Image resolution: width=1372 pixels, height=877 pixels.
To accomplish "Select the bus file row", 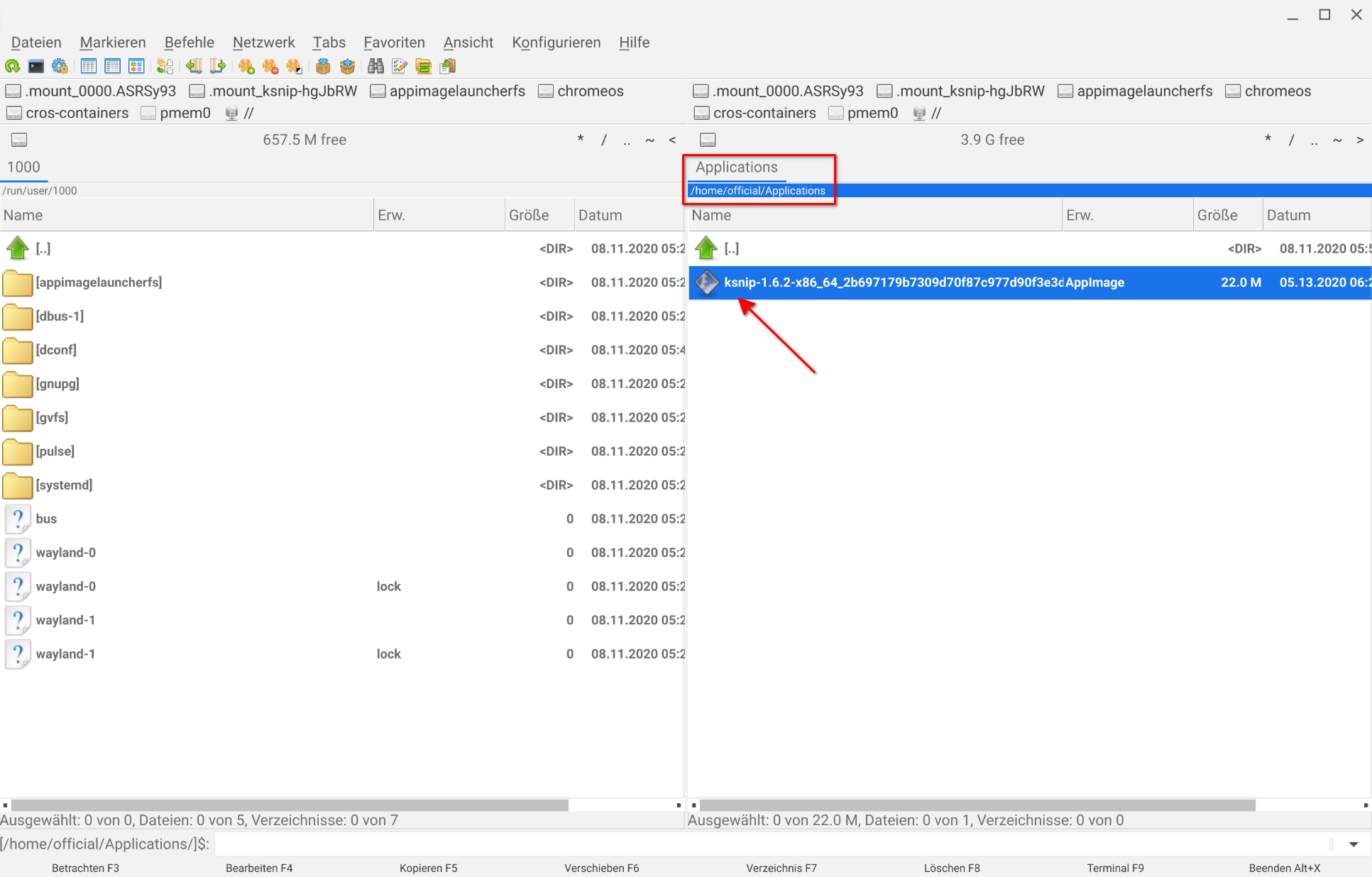I will [341, 519].
